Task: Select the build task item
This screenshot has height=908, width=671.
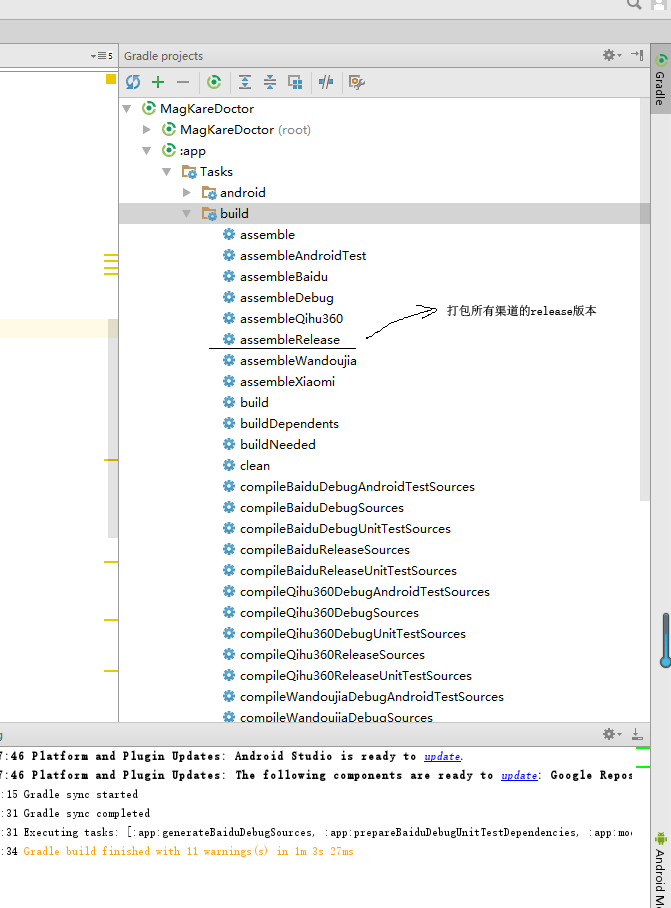Action: 254,402
